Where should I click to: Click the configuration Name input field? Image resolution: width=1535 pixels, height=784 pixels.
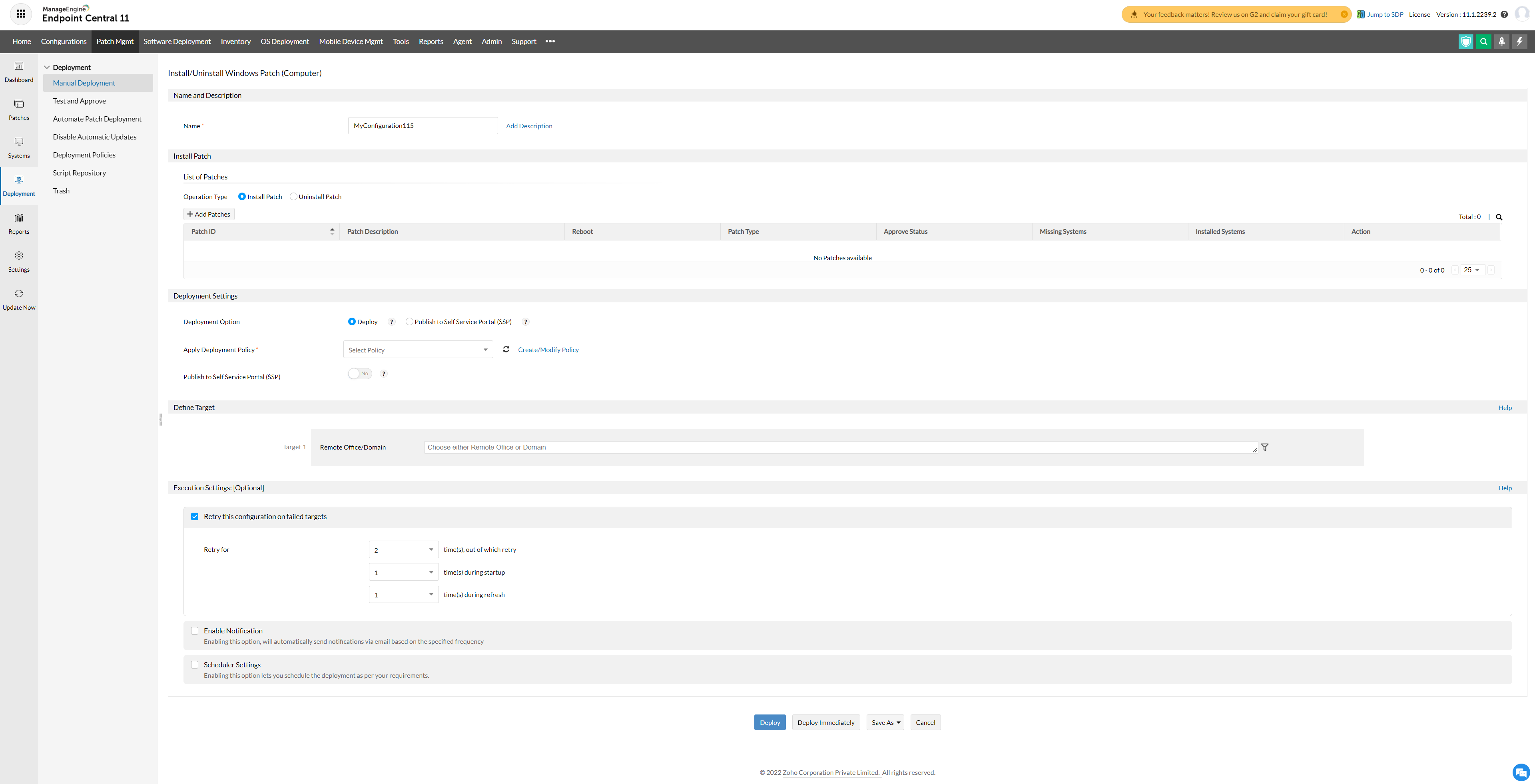coord(423,126)
